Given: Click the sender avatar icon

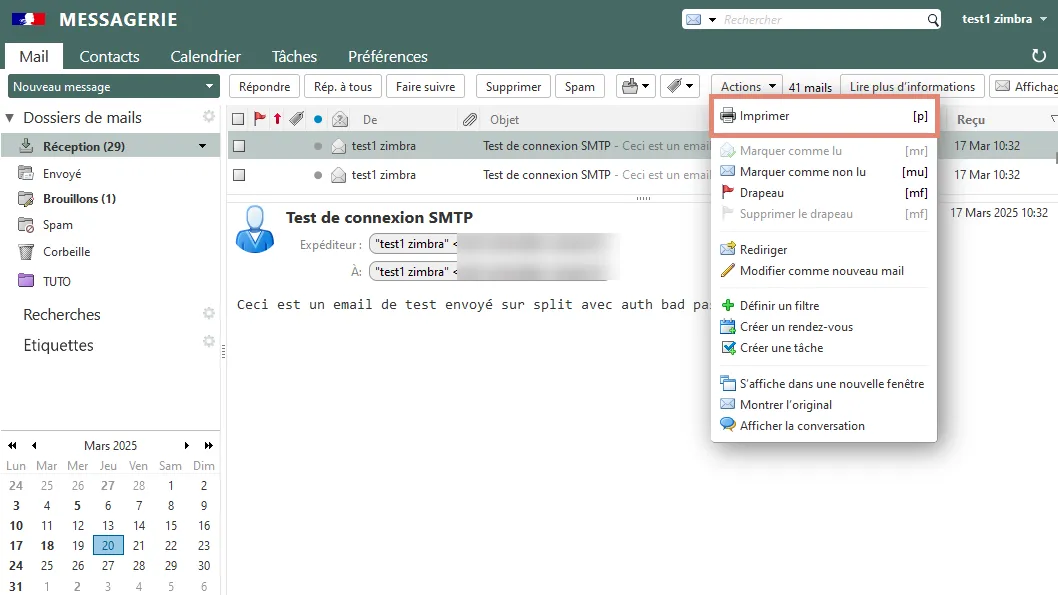Looking at the screenshot, I should [x=254, y=229].
